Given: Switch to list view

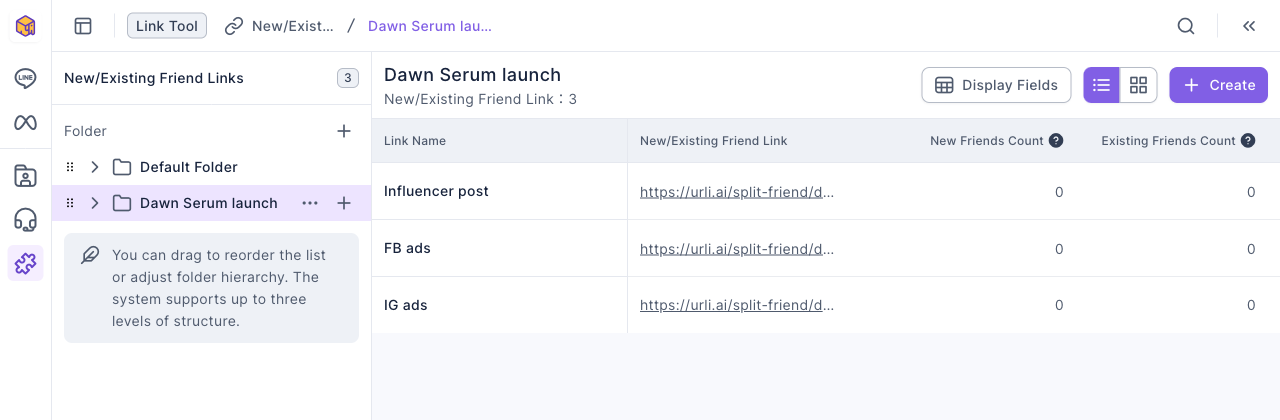Looking at the screenshot, I should coord(1102,85).
